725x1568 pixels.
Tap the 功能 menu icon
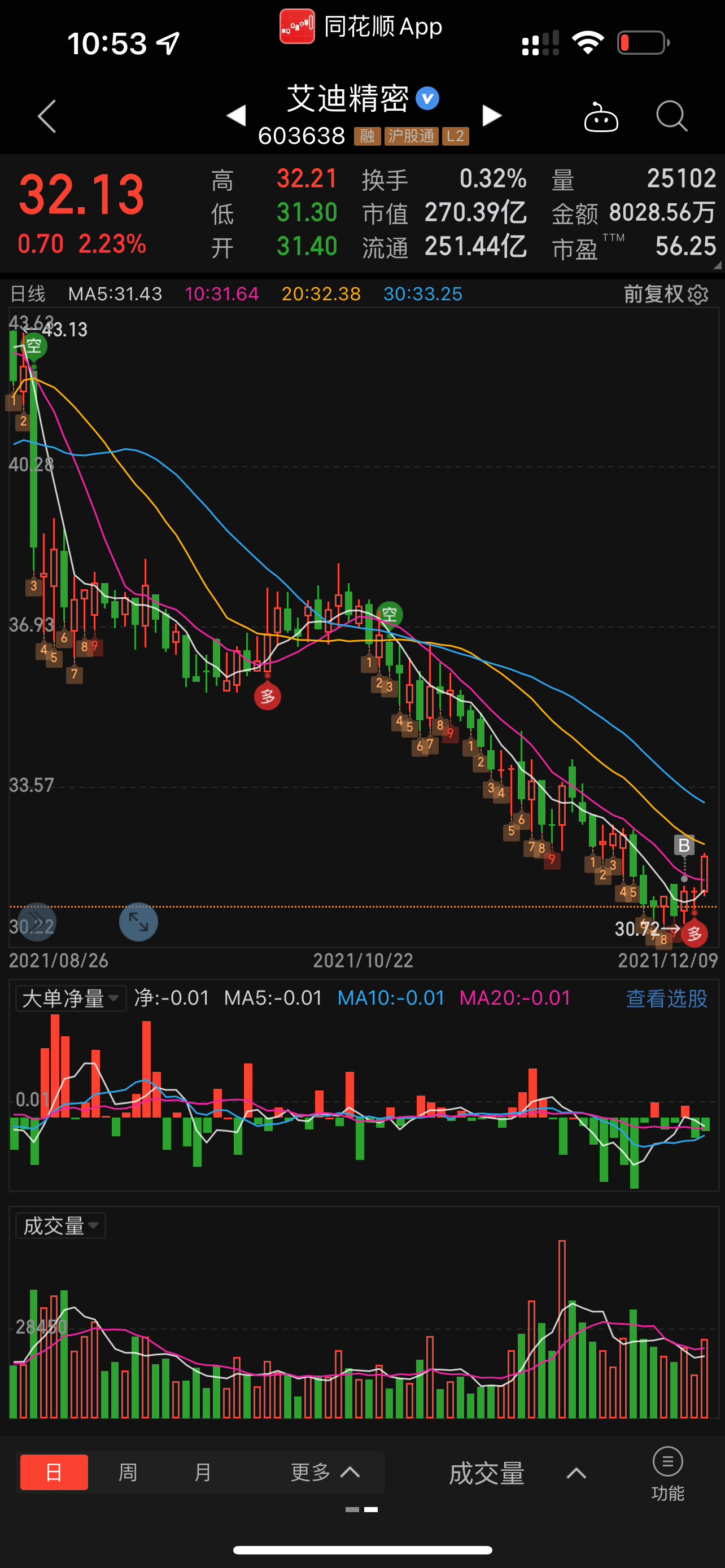point(668,1474)
